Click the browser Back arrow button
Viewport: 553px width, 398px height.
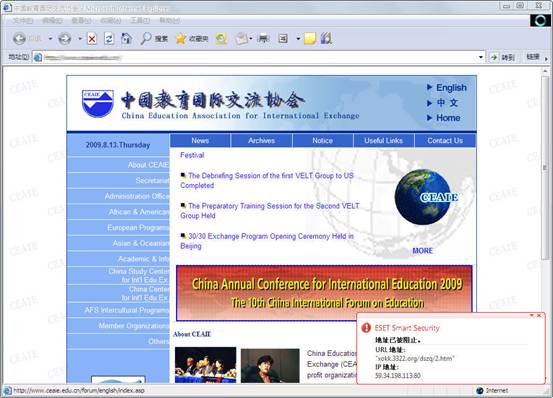(x=19, y=38)
